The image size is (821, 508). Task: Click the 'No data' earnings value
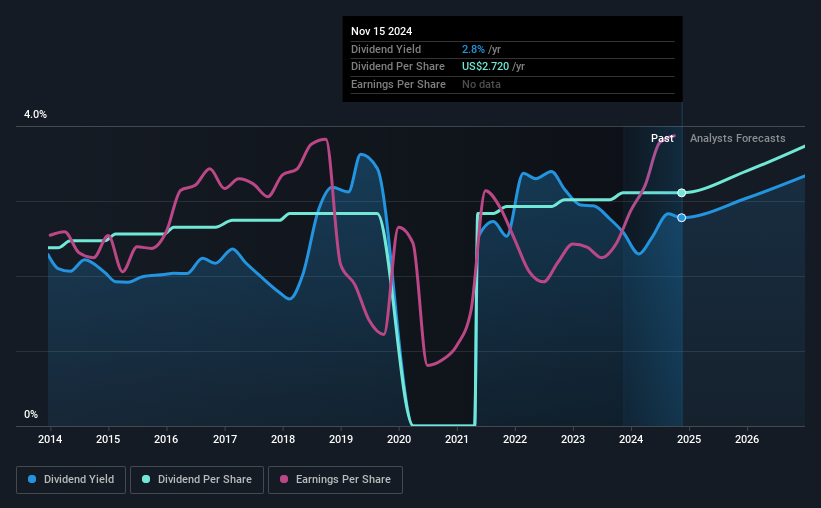(x=481, y=84)
